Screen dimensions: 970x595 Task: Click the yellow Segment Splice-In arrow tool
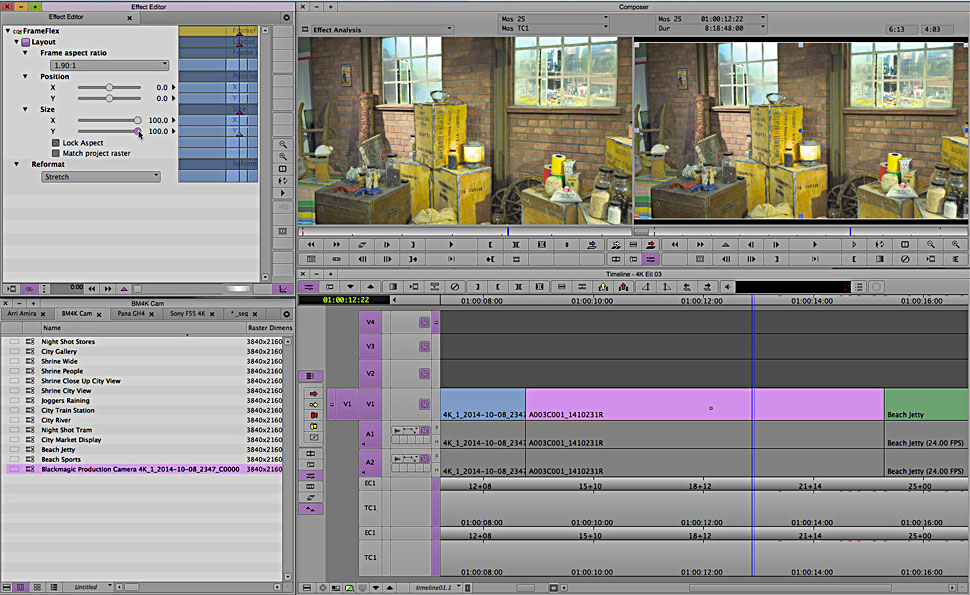(313, 405)
